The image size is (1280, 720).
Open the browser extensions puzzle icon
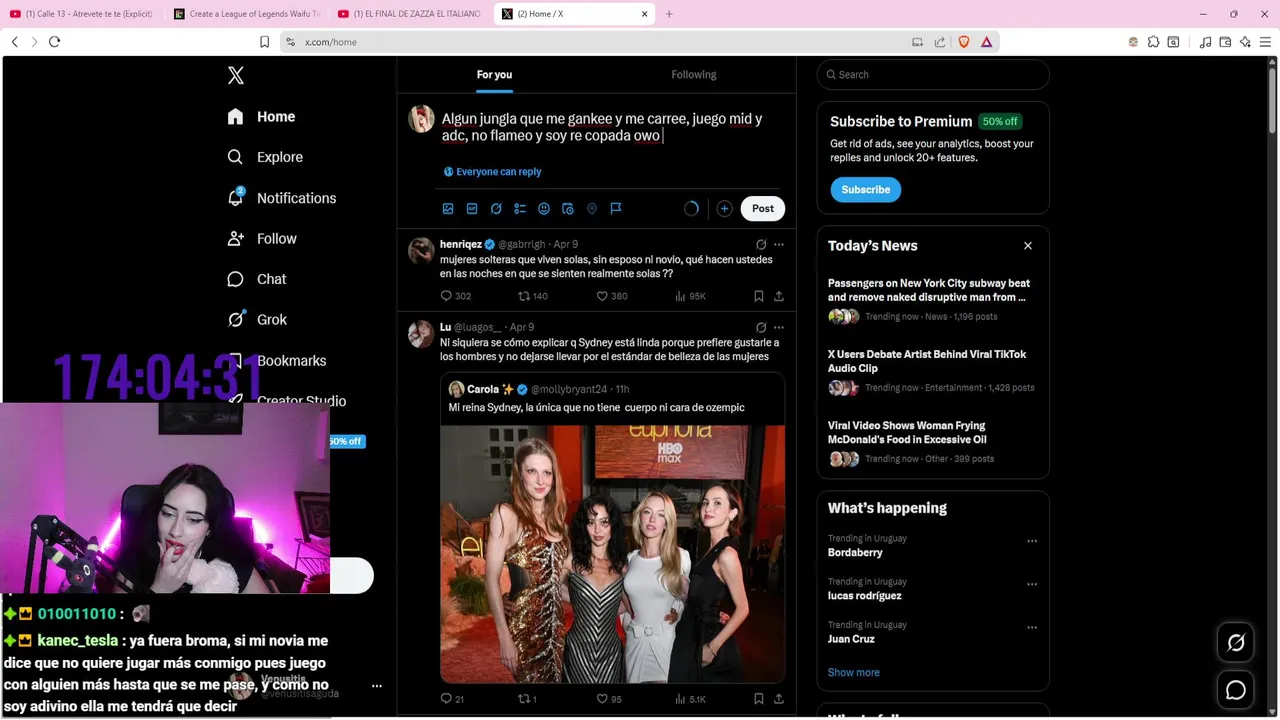pyautogui.click(x=1153, y=42)
